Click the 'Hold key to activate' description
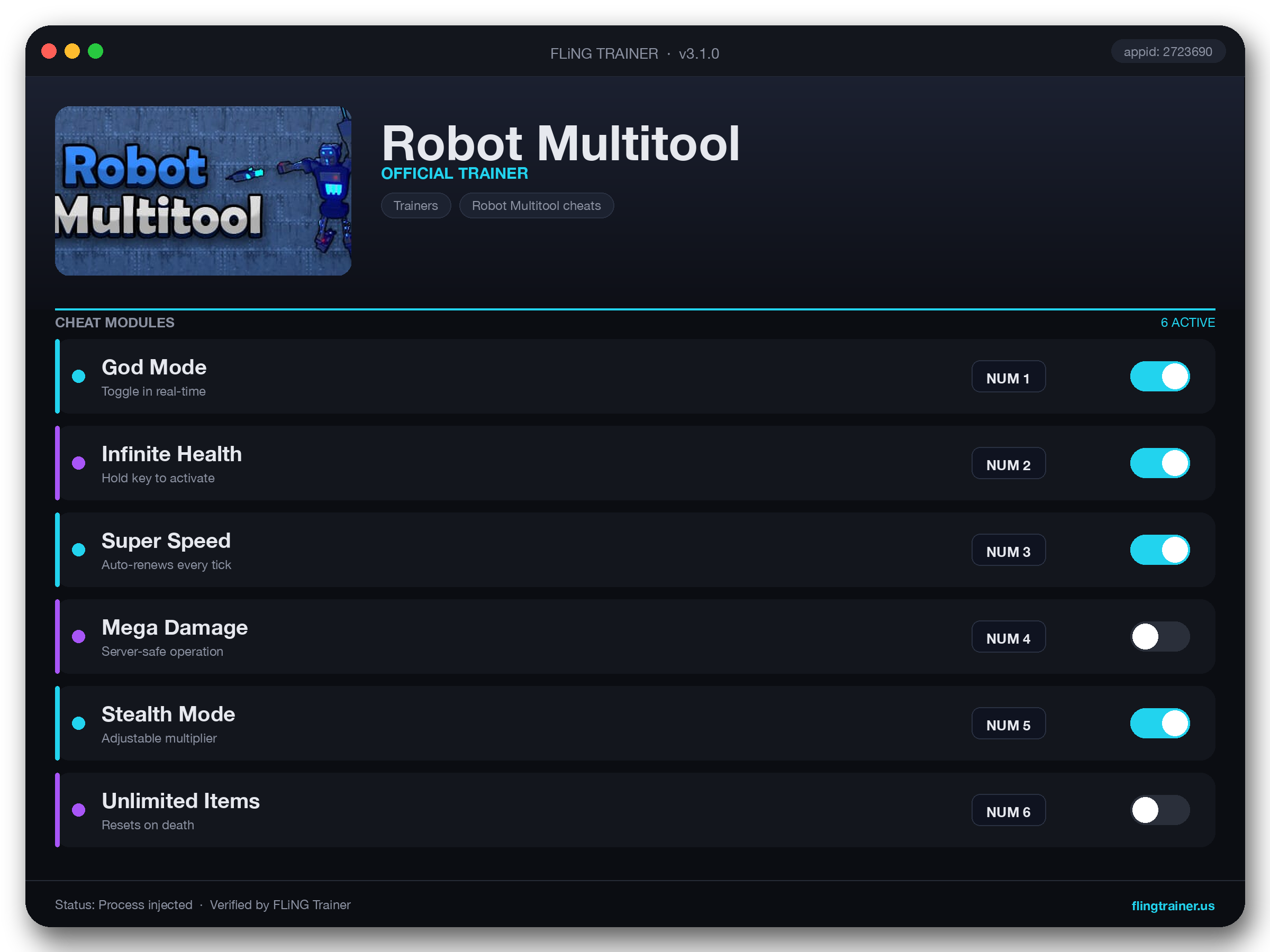The width and height of the screenshot is (1270, 952). pyautogui.click(x=158, y=478)
